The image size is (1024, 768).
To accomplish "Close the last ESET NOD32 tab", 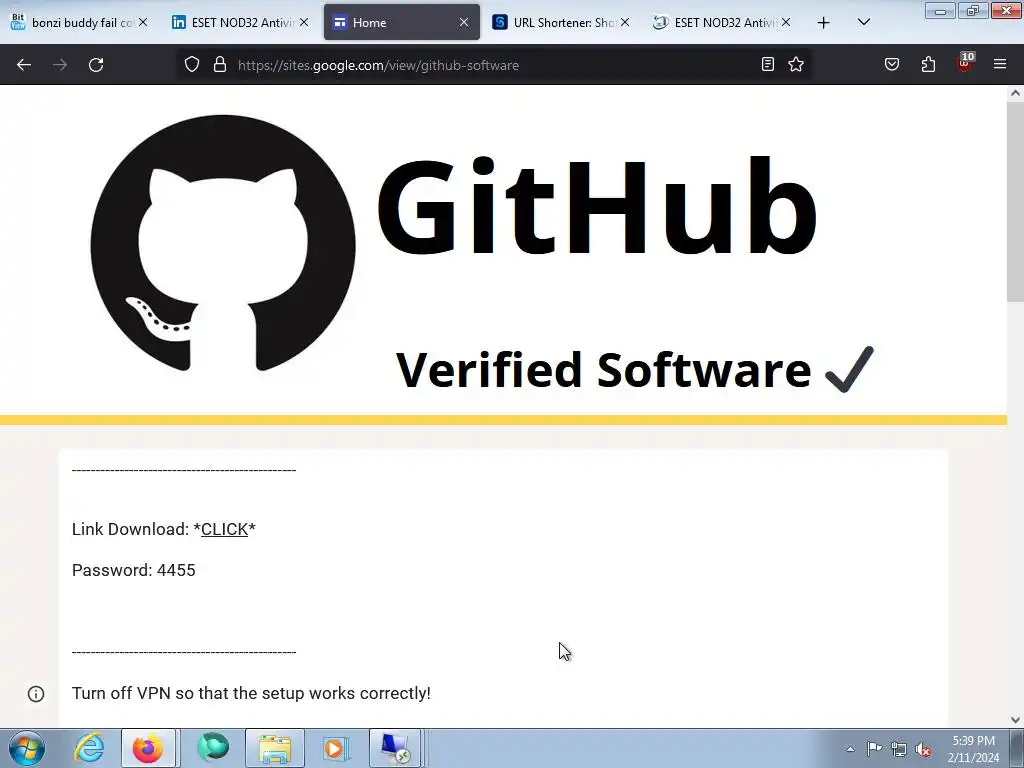I will click(786, 22).
